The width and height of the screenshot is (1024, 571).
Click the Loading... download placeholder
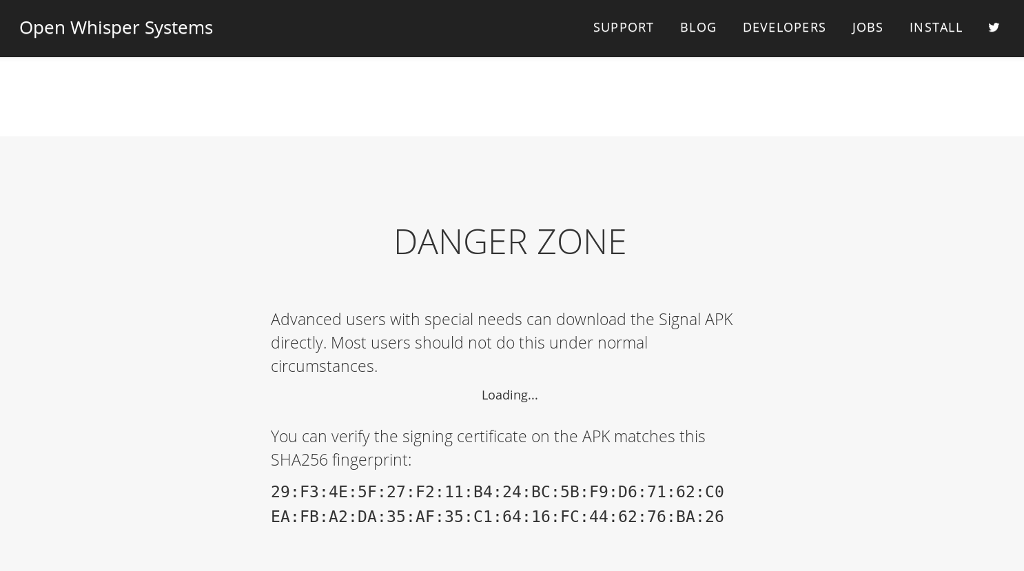tap(509, 395)
